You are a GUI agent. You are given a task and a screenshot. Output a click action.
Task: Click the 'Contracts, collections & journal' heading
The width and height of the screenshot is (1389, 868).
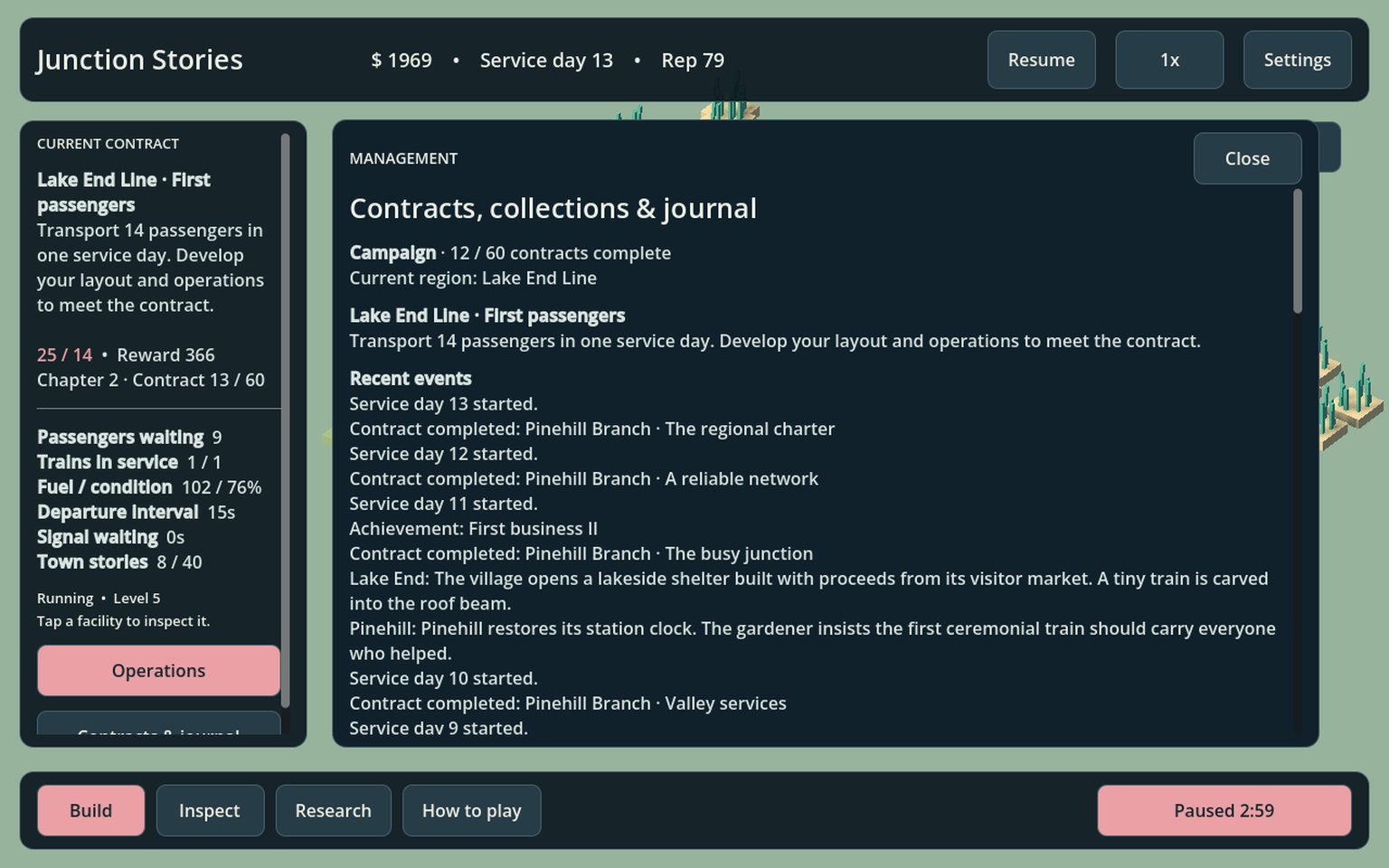tap(553, 208)
